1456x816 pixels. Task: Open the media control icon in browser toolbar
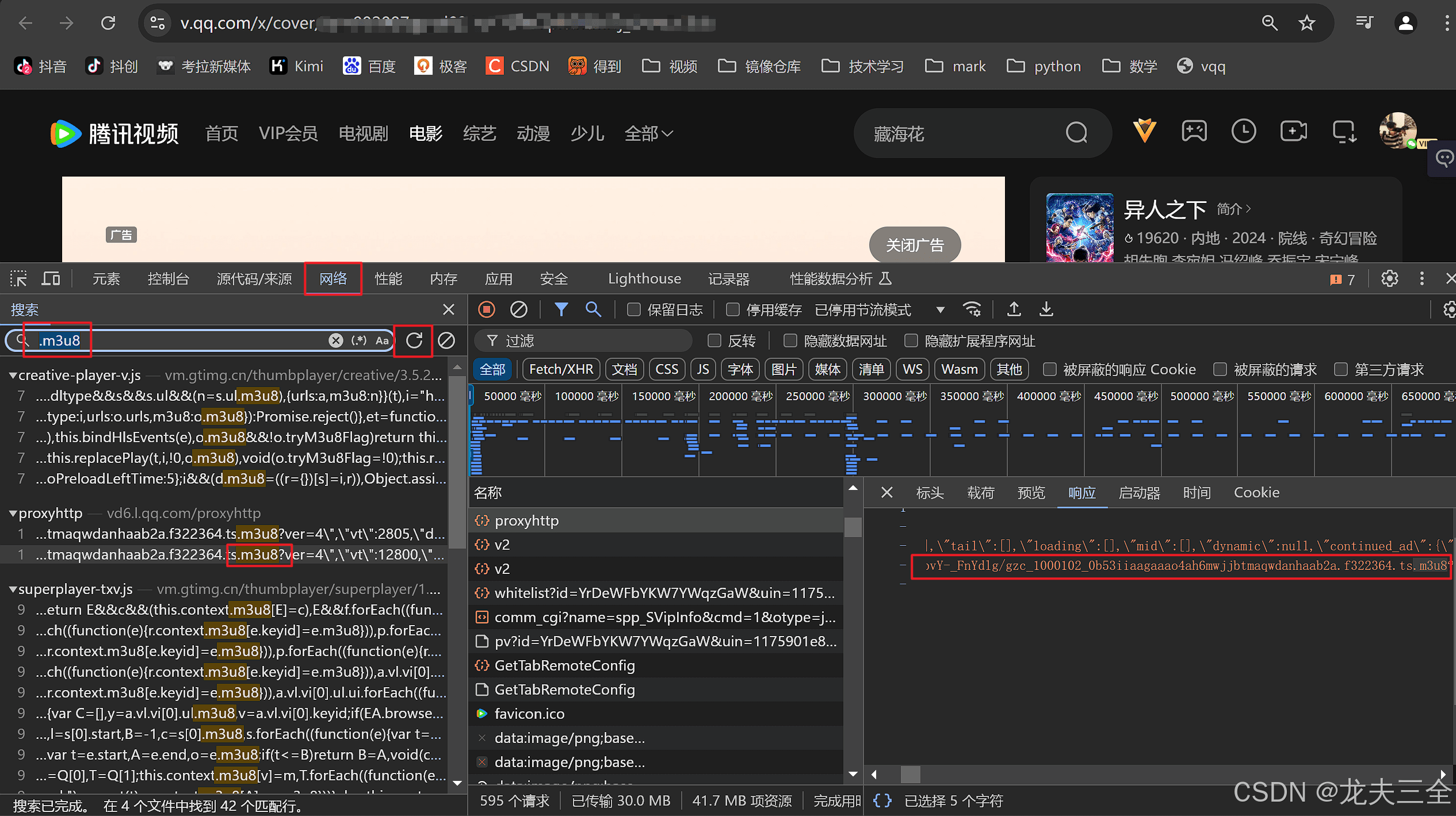(1364, 23)
